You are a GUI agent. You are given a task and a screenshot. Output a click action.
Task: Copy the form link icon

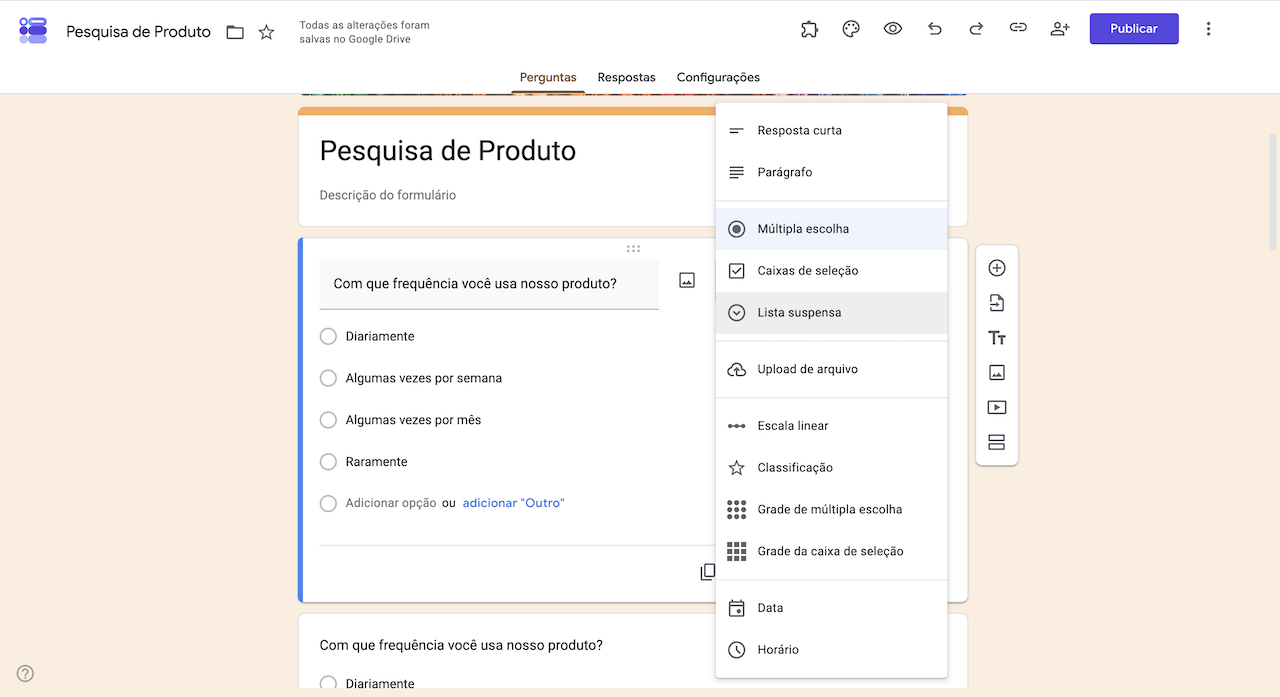point(1018,29)
